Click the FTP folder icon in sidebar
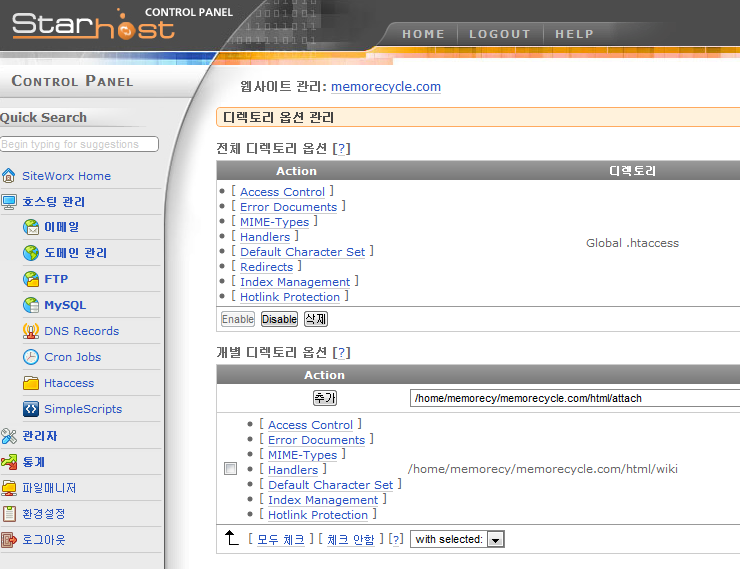Image resolution: width=740 pixels, height=569 pixels. (x=31, y=279)
